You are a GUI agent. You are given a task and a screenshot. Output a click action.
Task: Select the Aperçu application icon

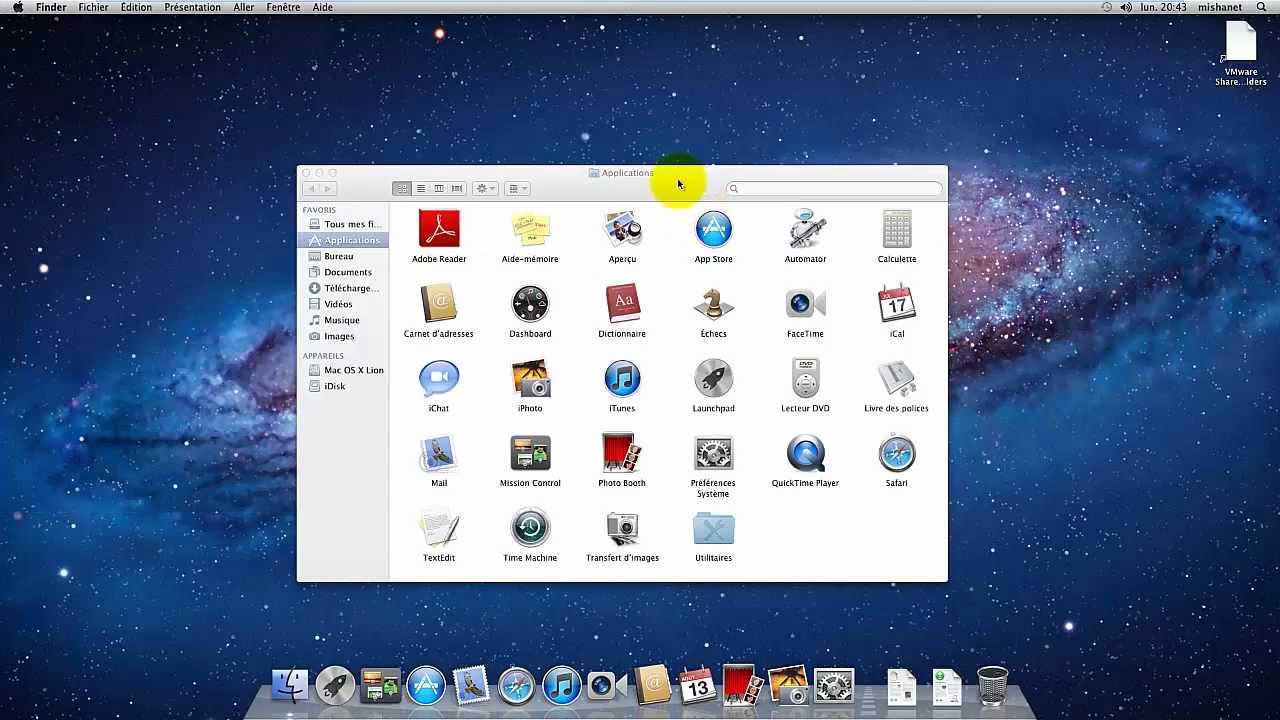pyautogui.click(x=622, y=230)
